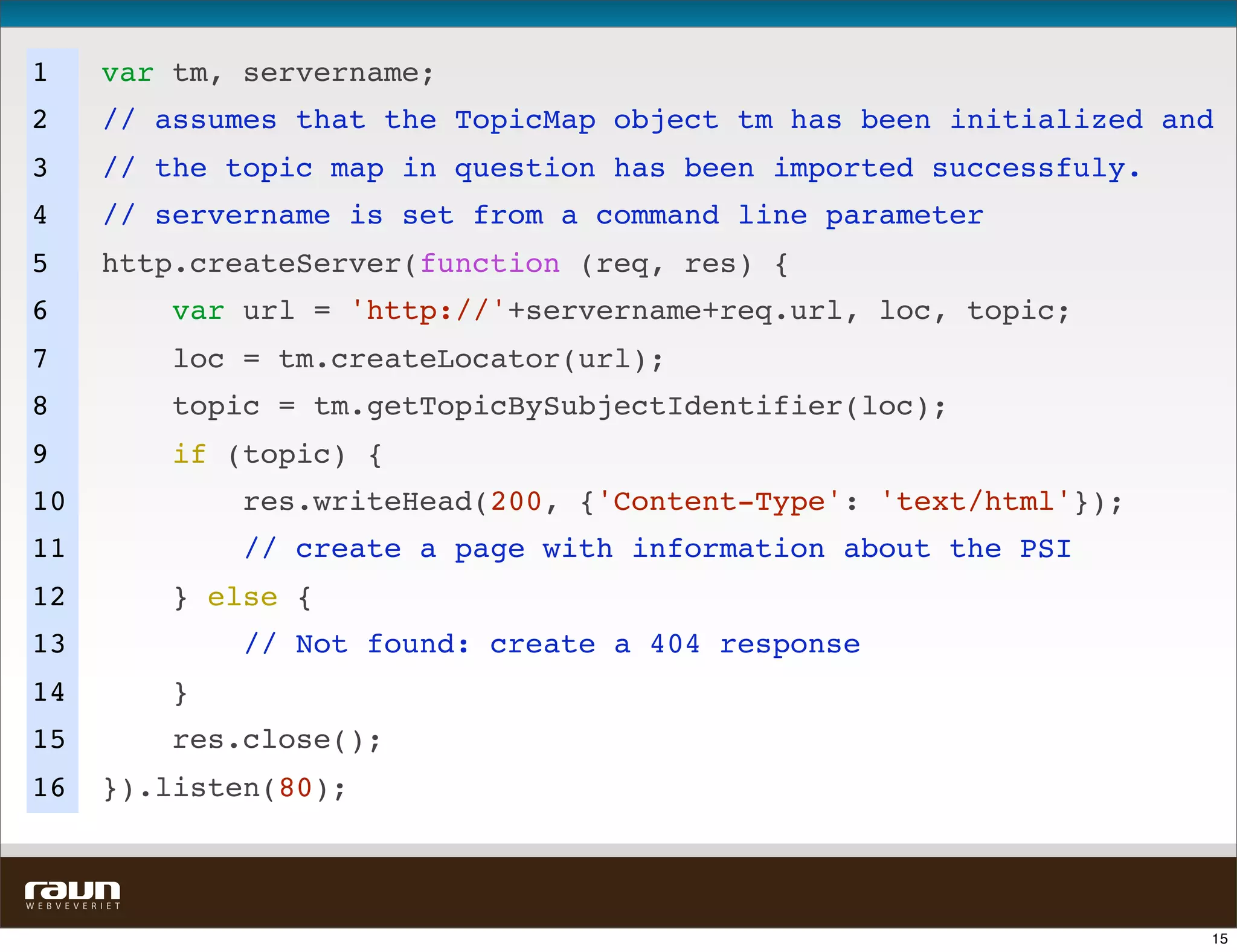The width and height of the screenshot is (1237, 952).
Task: Click line number 10 in the gutter
Action: pos(49,501)
